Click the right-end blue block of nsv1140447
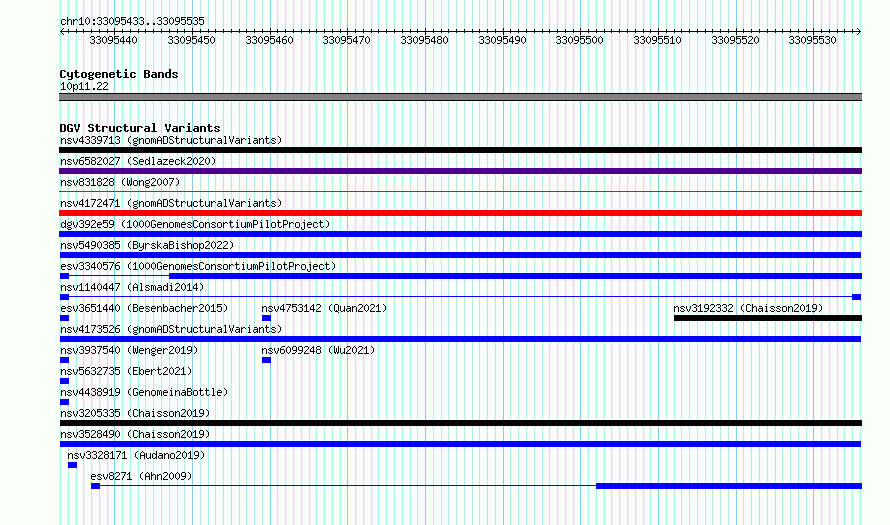Viewport: 890px width, 525px height. 857,297
